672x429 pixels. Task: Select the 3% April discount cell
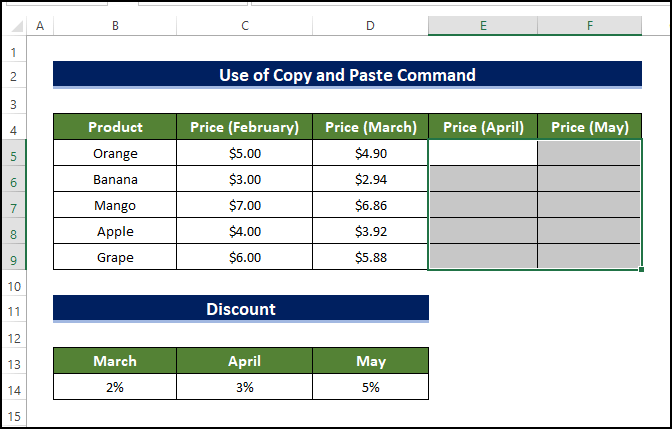pyautogui.click(x=244, y=387)
